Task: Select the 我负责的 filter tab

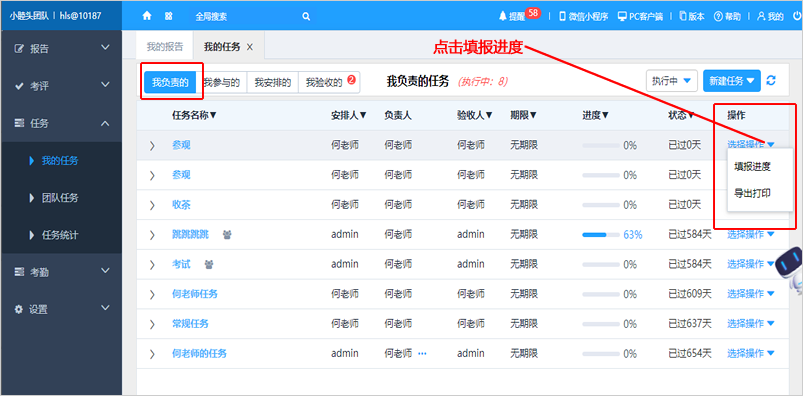Action: pos(170,82)
